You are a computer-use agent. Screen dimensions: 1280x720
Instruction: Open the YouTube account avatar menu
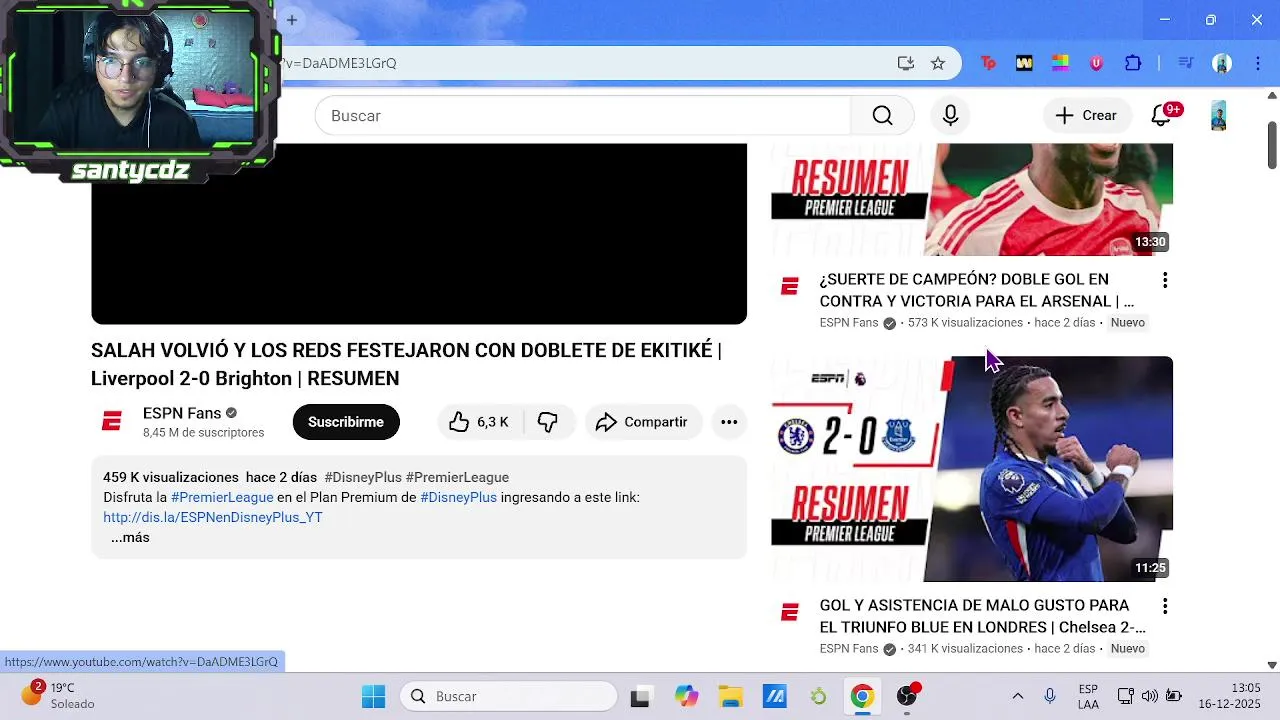pyautogui.click(x=1218, y=116)
